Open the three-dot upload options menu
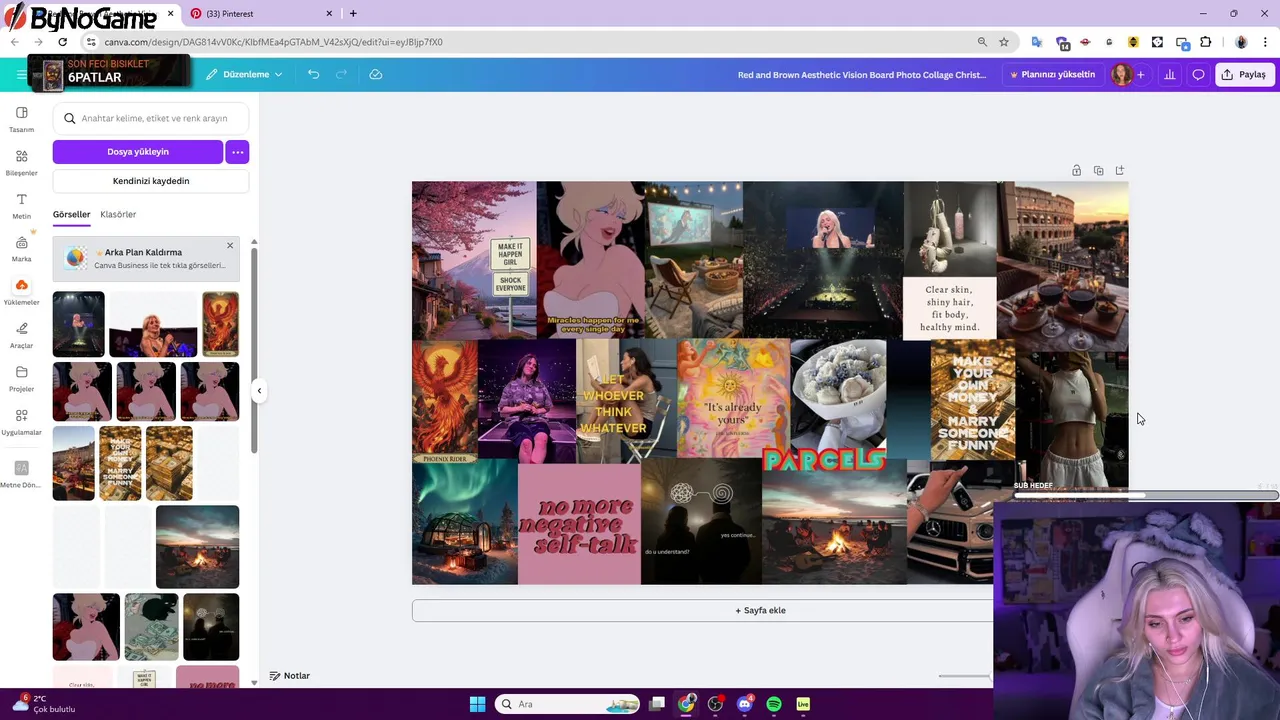Viewport: 1280px width, 720px height. click(x=237, y=152)
